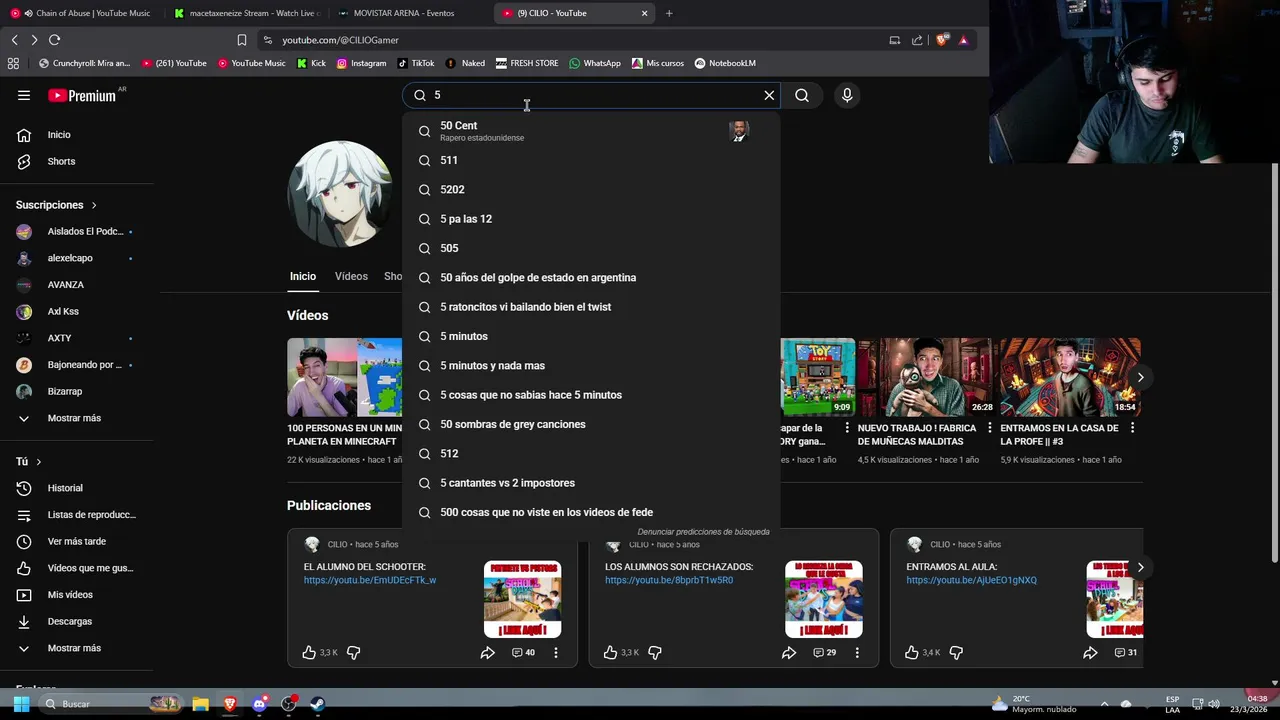Open Windows Start menu
The image size is (1280, 720).
[x=21, y=704]
